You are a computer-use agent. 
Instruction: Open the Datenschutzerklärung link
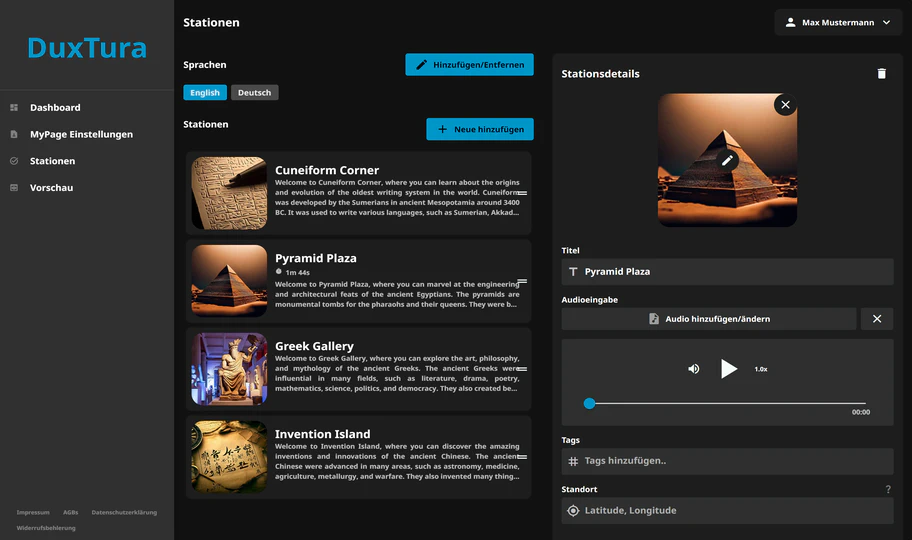(124, 513)
